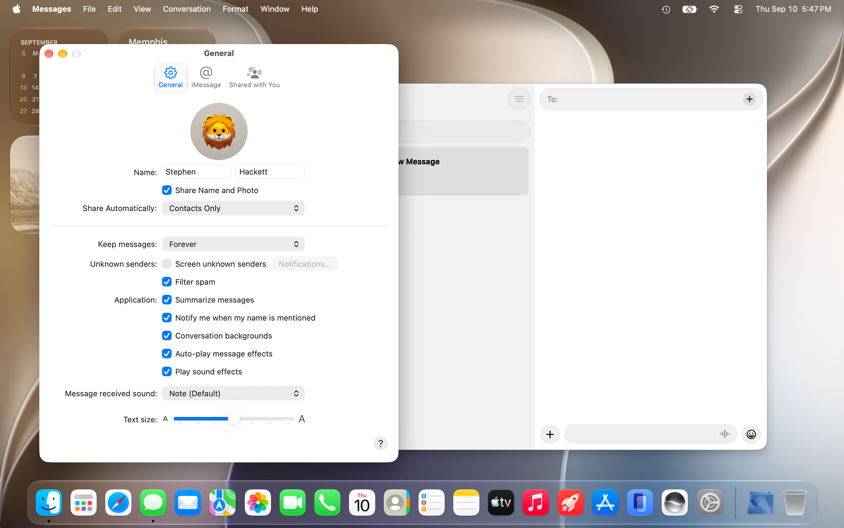Uncheck Share Name and Photo
Screen dimensions: 844x528
coord(167,190)
